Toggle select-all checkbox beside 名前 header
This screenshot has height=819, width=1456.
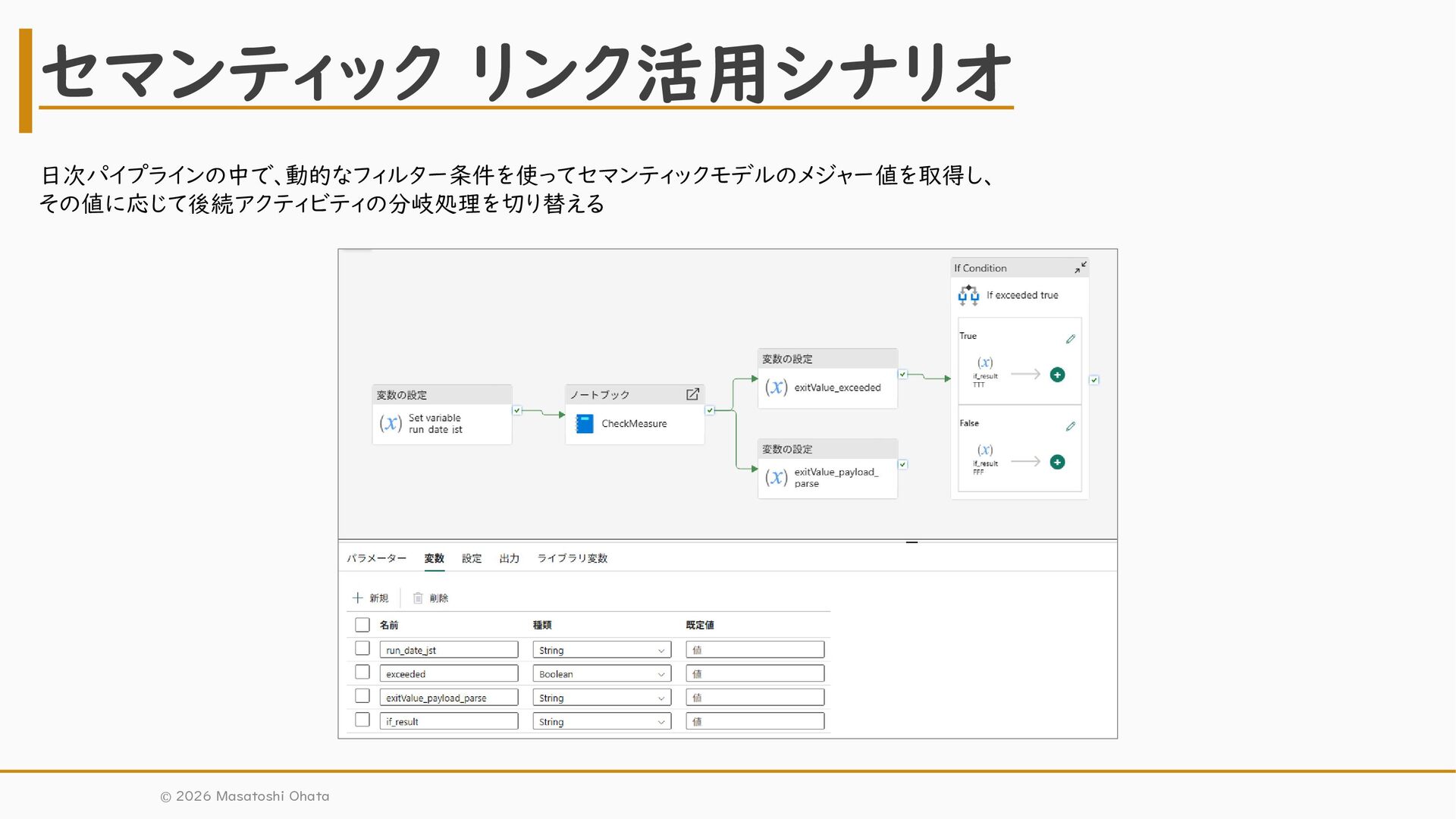362,625
